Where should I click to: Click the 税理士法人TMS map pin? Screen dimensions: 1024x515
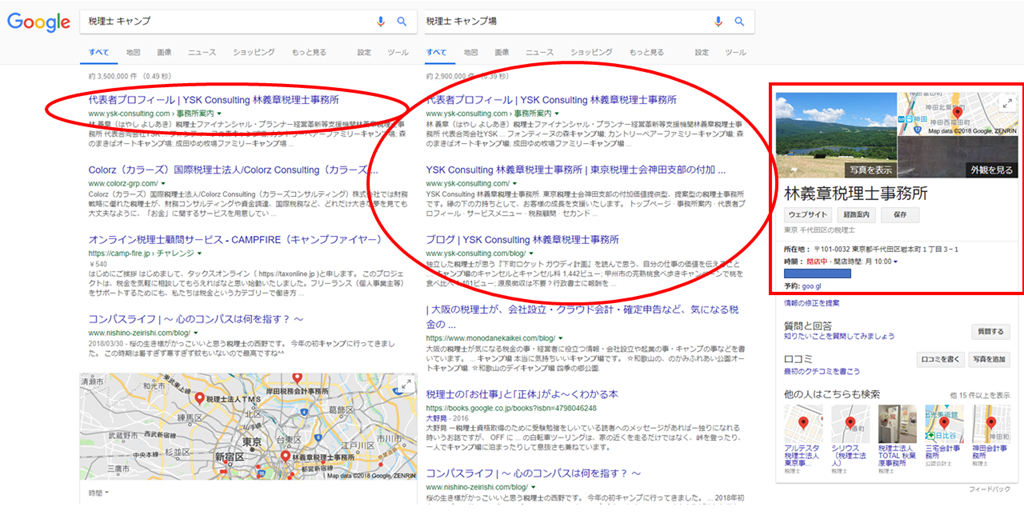pyautogui.click(x=199, y=398)
